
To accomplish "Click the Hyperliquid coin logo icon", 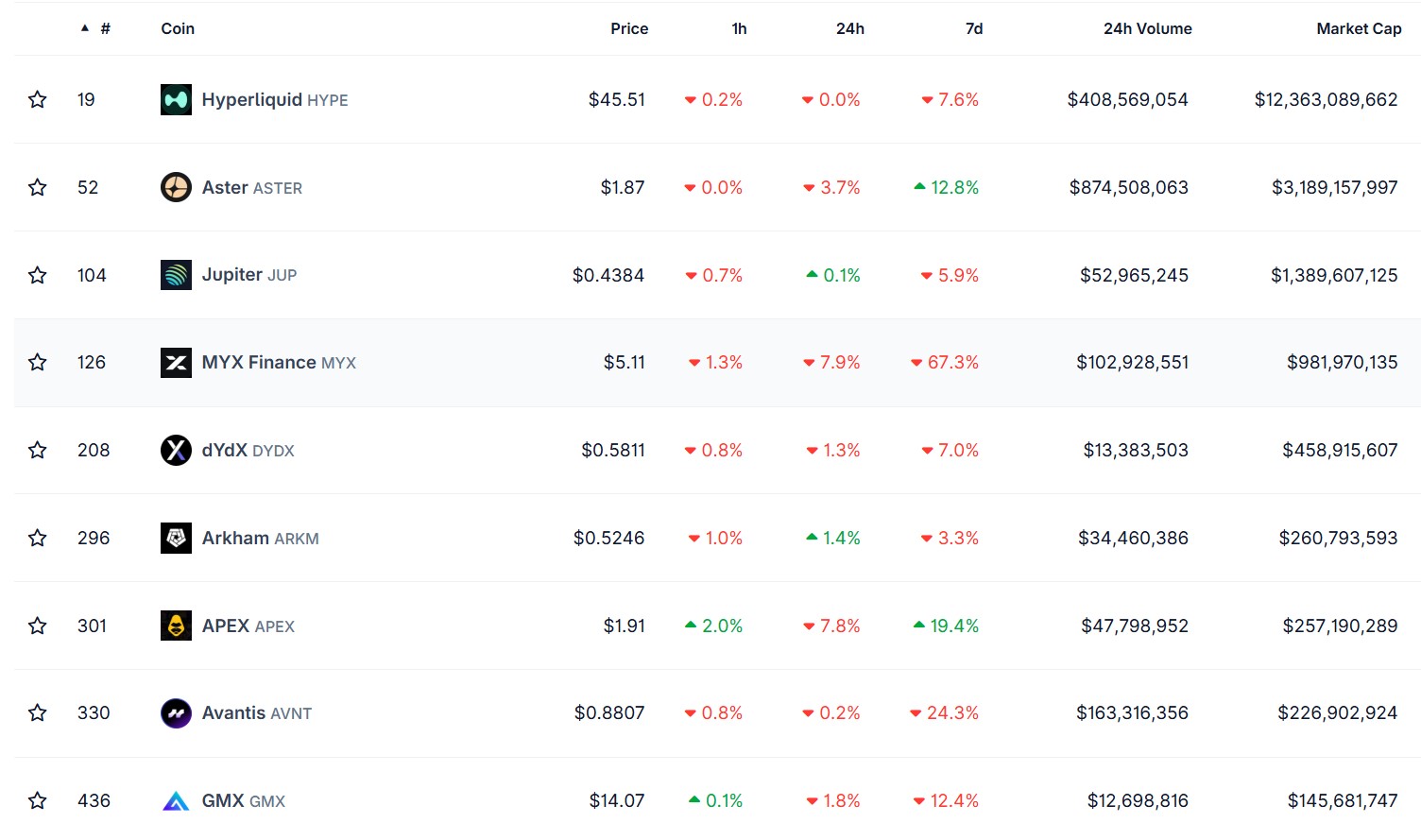I will coord(176,100).
